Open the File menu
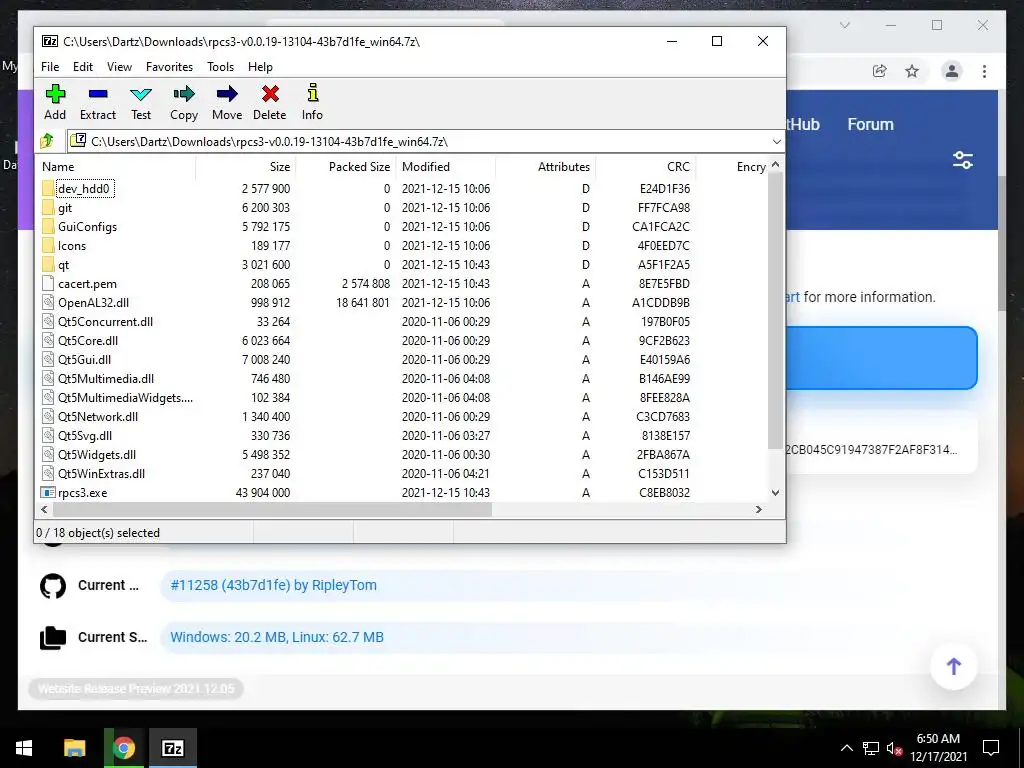 point(50,67)
